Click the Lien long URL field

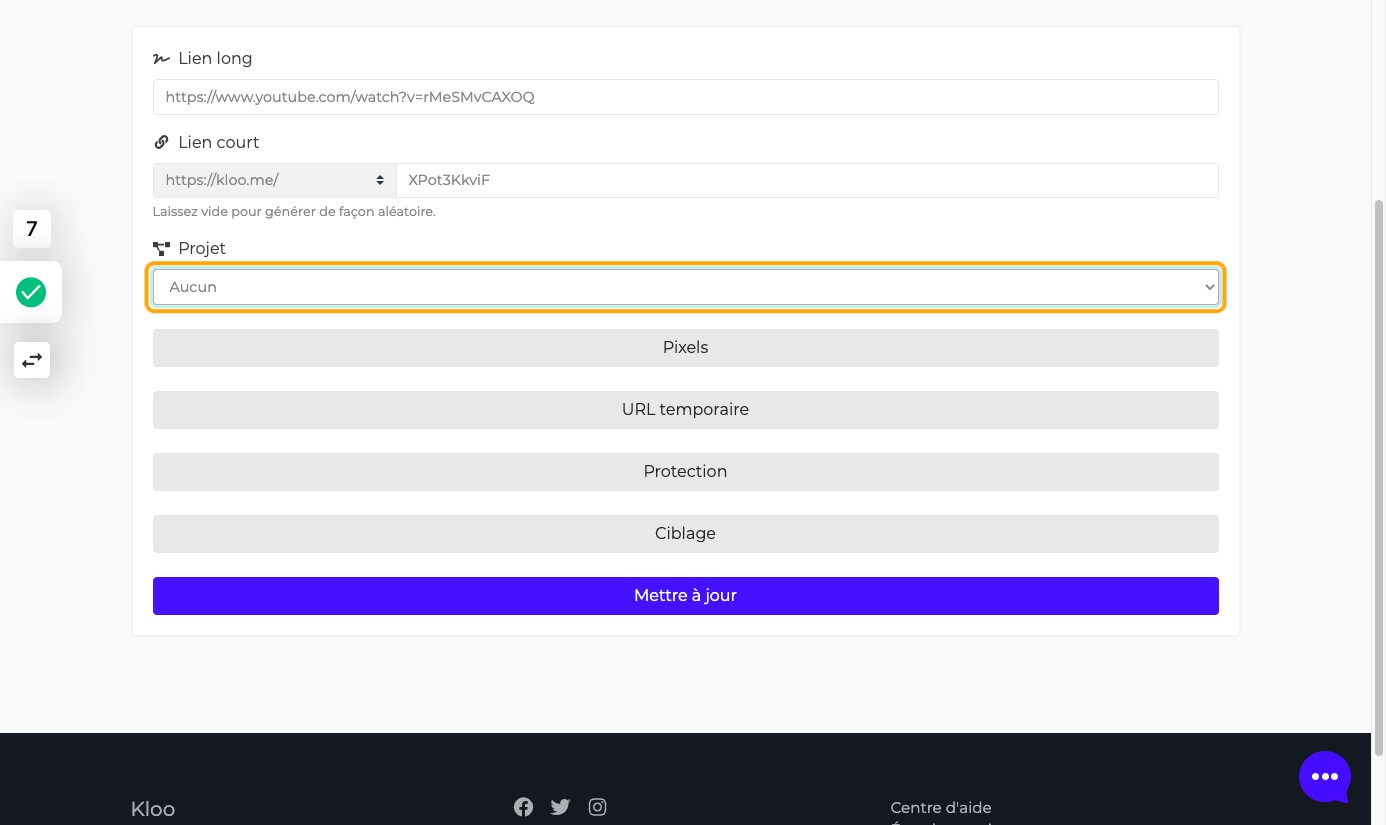(685, 97)
